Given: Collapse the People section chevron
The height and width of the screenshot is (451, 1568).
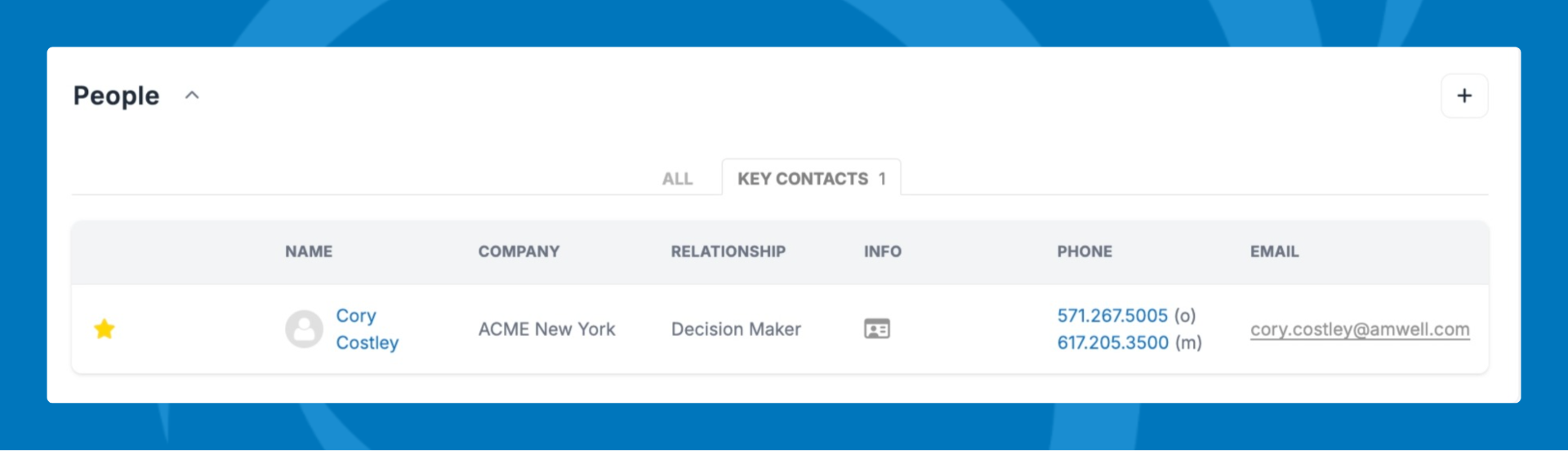Looking at the screenshot, I should click(x=192, y=96).
